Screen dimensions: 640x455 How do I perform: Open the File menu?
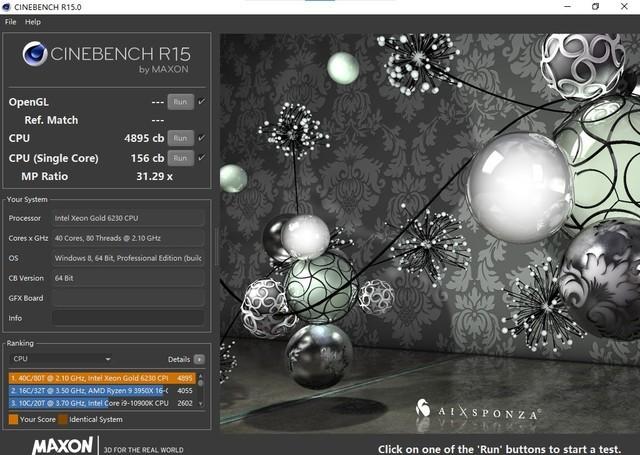tap(10, 21)
